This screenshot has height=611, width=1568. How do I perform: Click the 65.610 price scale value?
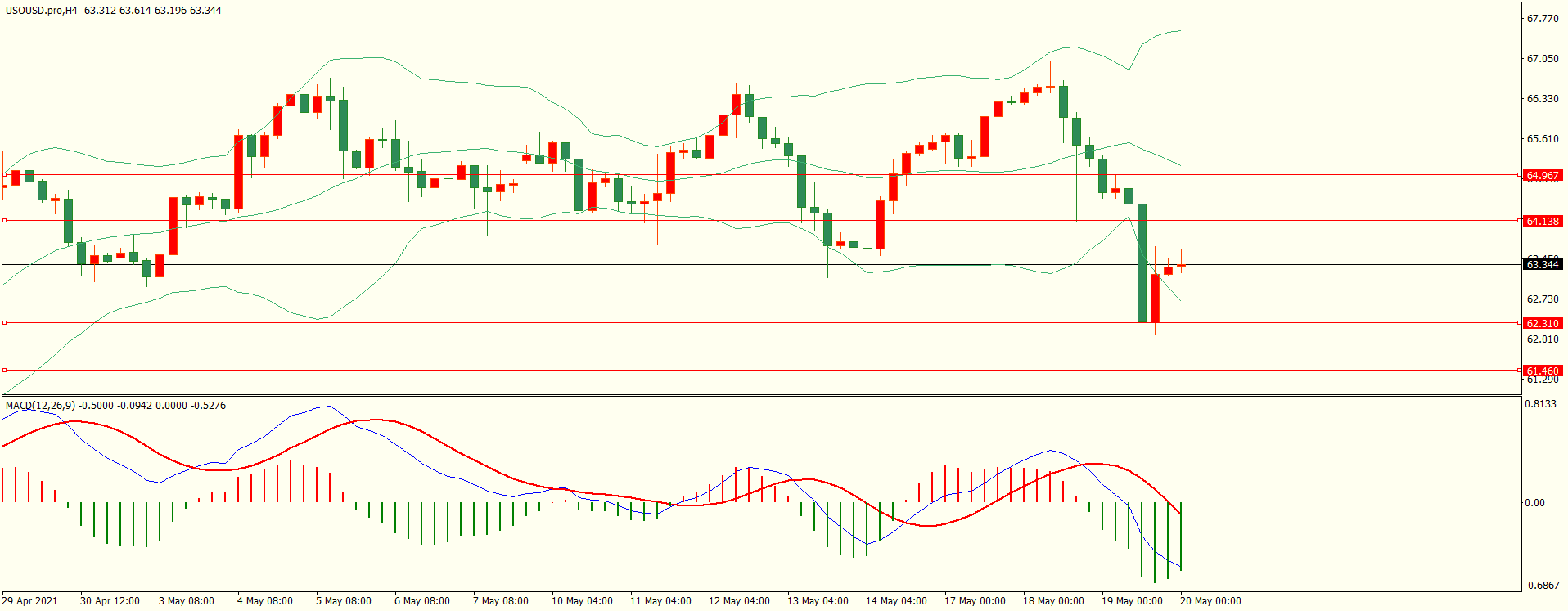point(1543,139)
